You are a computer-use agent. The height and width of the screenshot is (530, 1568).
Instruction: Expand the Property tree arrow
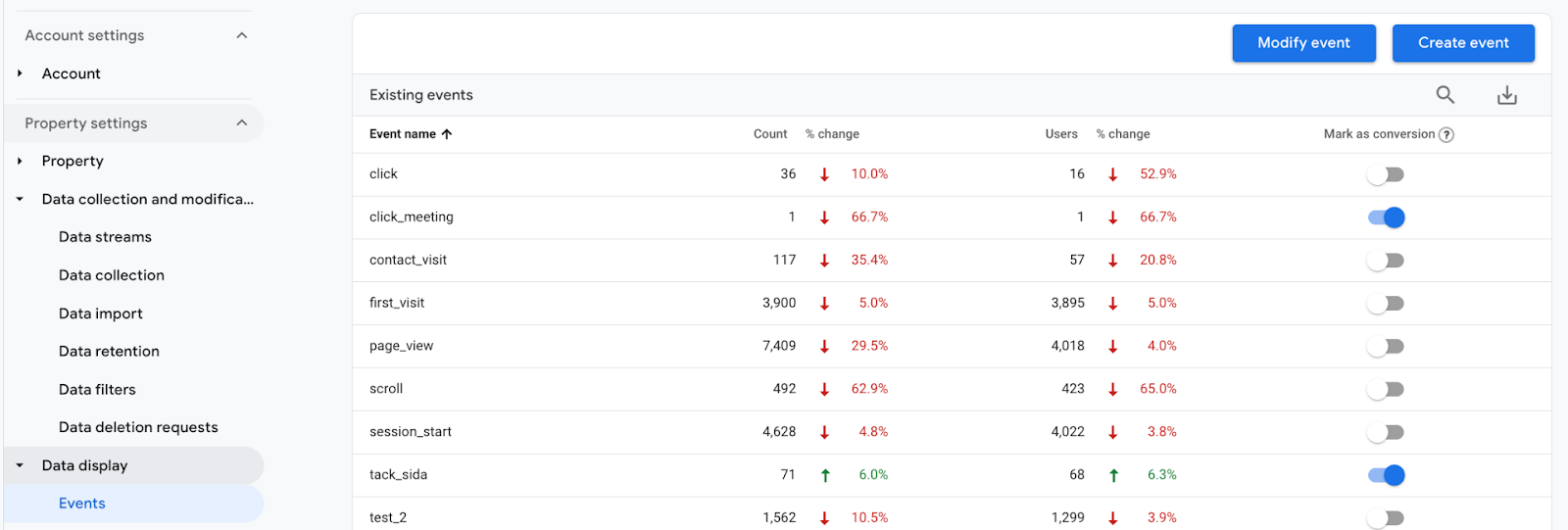[x=20, y=161]
